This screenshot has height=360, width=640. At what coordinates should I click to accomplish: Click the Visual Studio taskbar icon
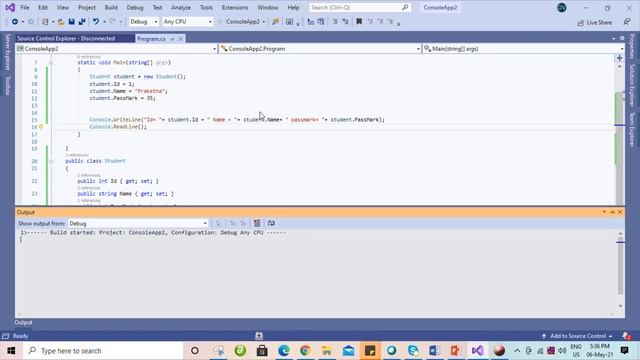(477, 351)
